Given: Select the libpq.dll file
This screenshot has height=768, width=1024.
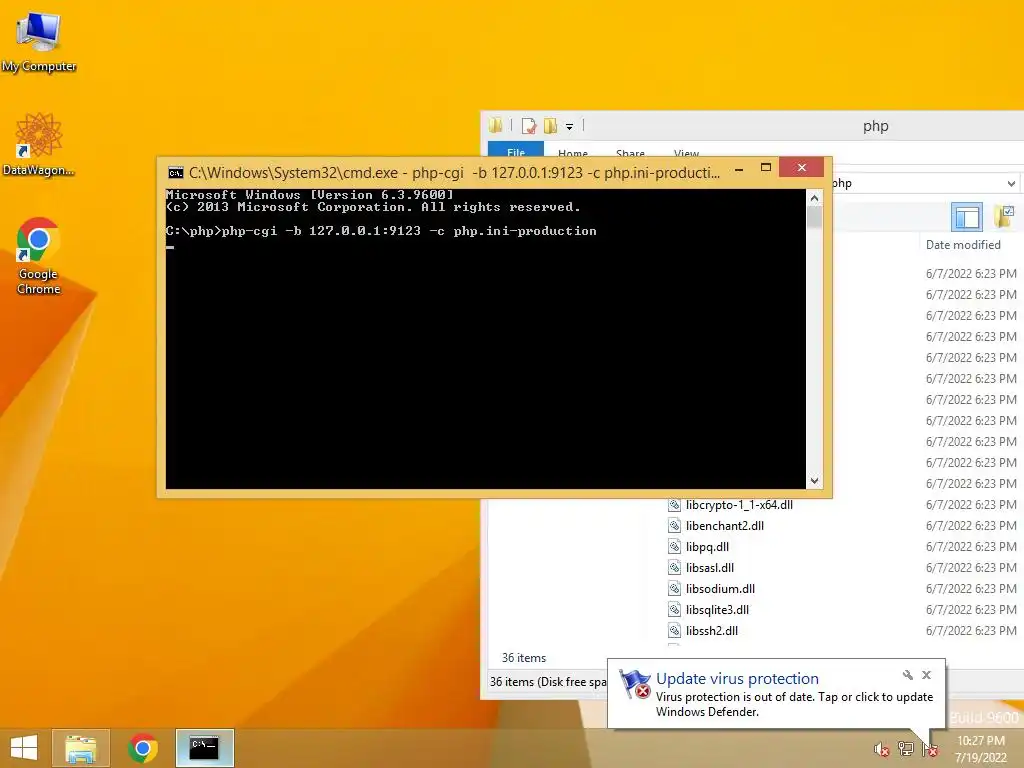Looking at the screenshot, I should (707, 547).
